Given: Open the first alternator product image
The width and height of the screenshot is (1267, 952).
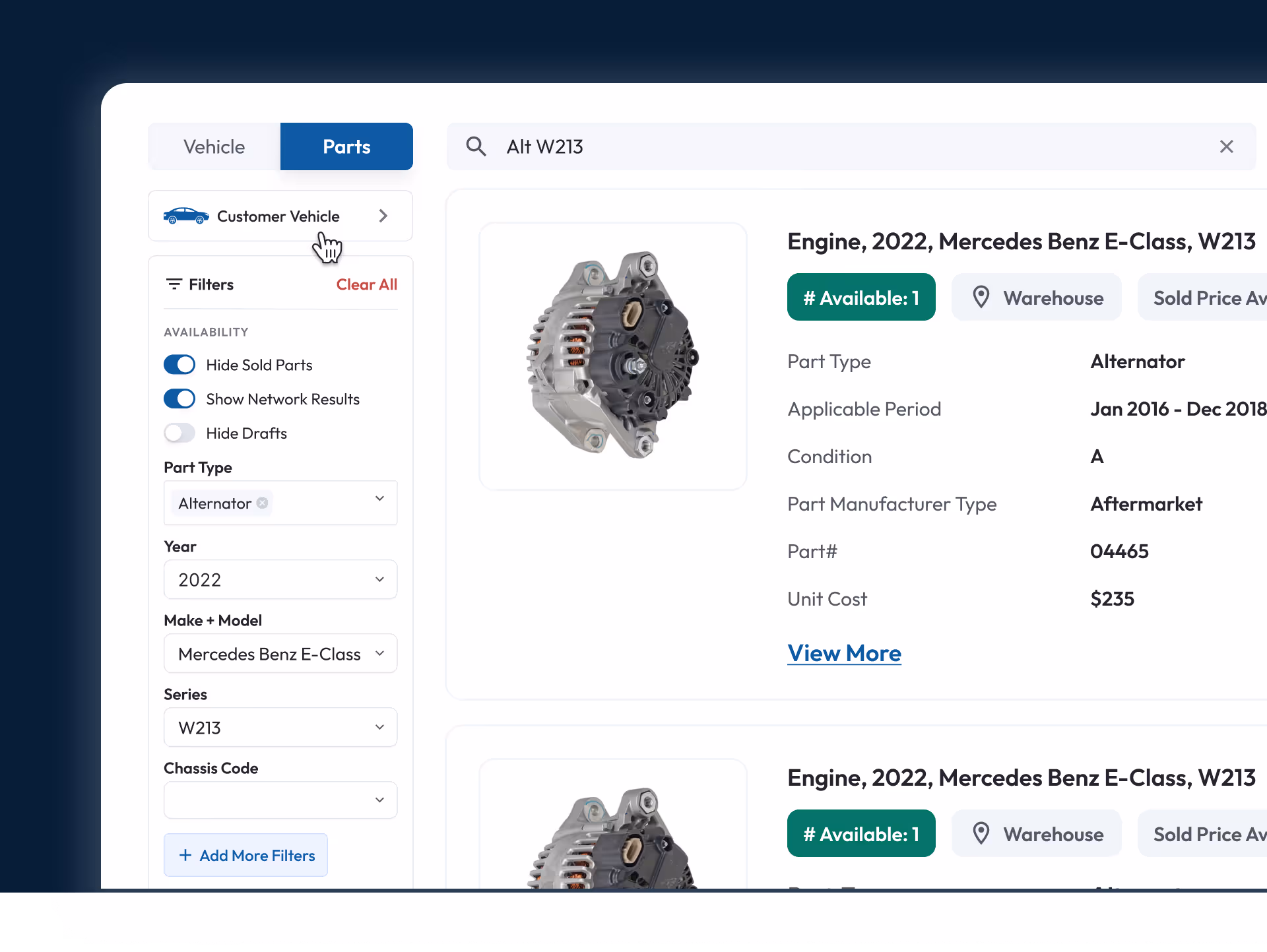Looking at the screenshot, I should pyautogui.click(x=613, y=356).
